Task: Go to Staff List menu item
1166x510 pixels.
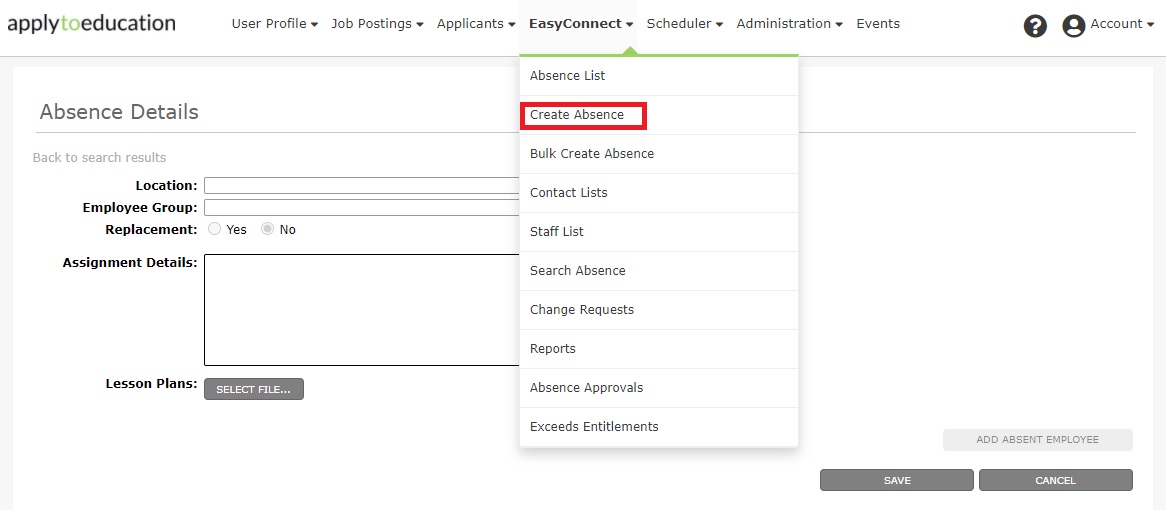Action: [557, 232]
